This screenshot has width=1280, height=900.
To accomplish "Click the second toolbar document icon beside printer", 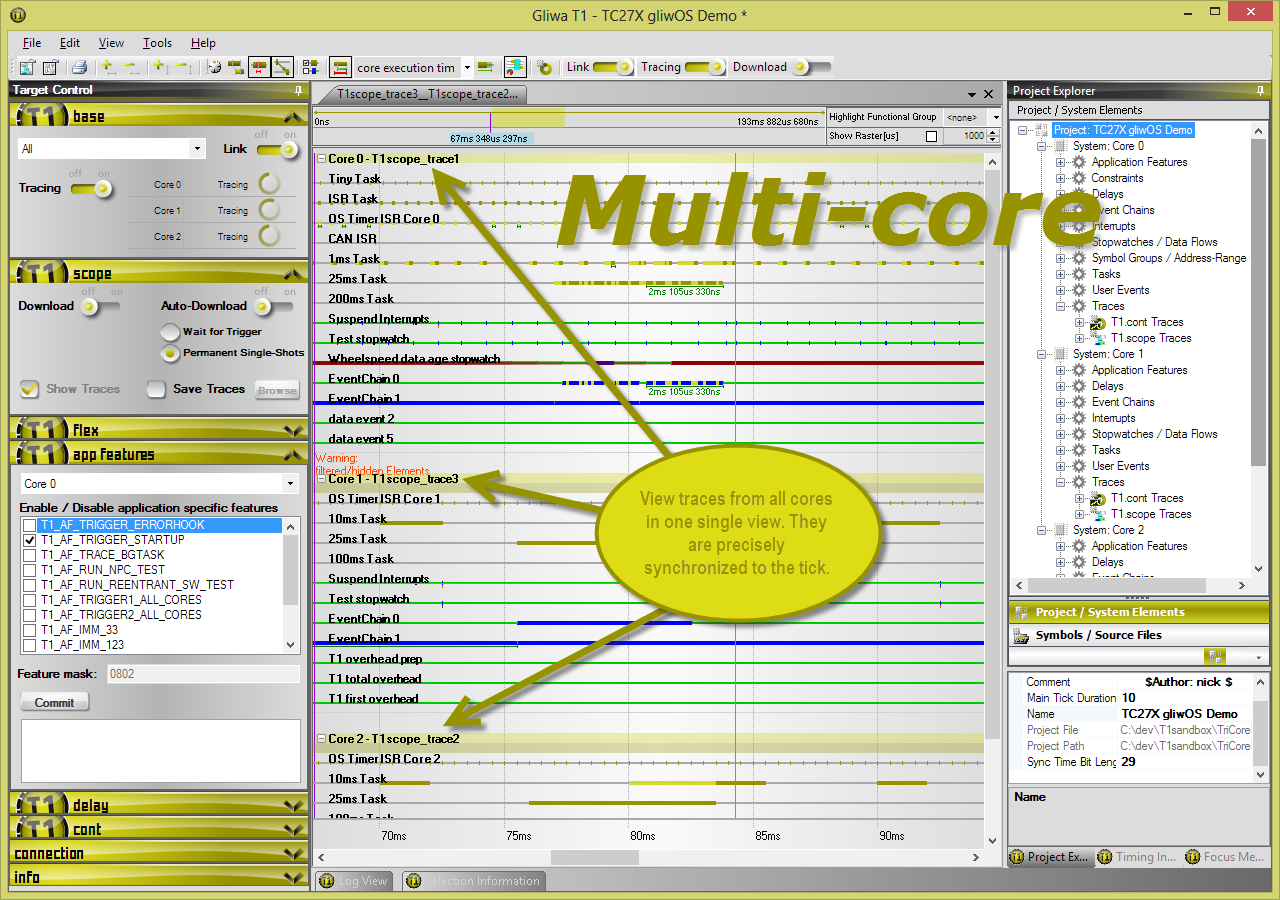I will tap(50, 68).
